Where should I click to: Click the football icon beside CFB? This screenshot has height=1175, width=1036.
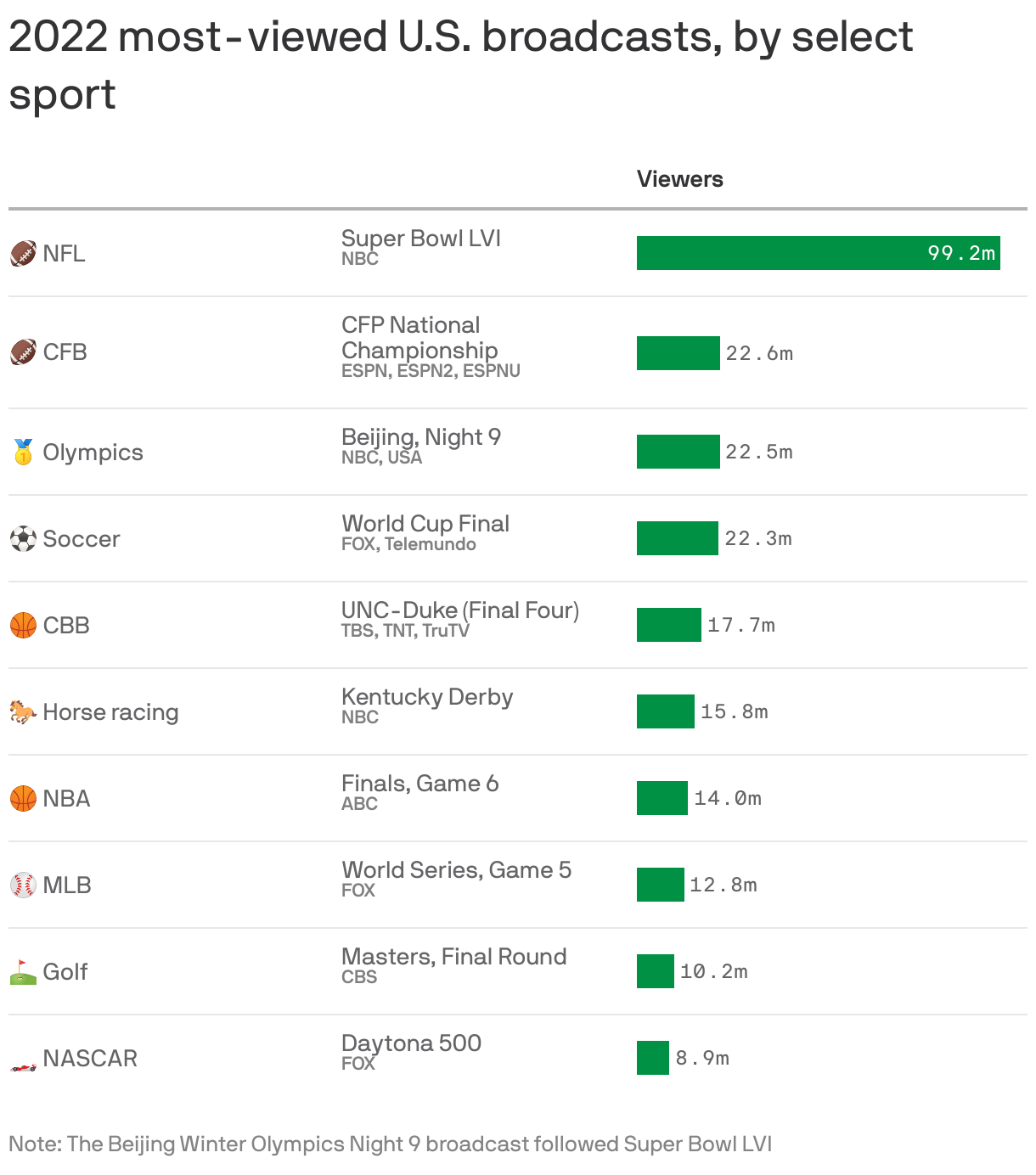pyautogui.click(x=23, y=351)
